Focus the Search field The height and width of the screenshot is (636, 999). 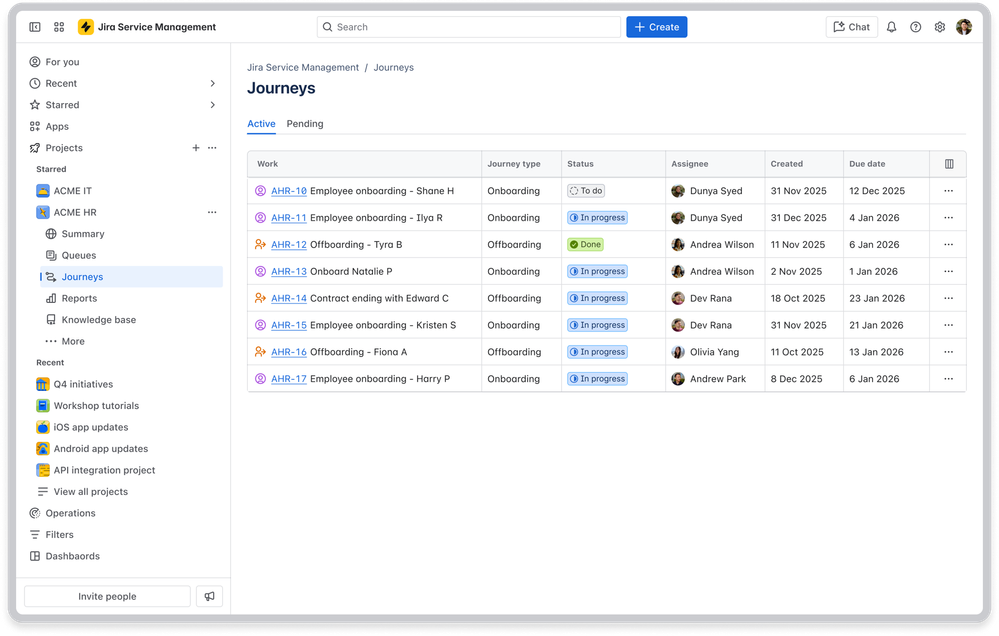pos(468,27)
